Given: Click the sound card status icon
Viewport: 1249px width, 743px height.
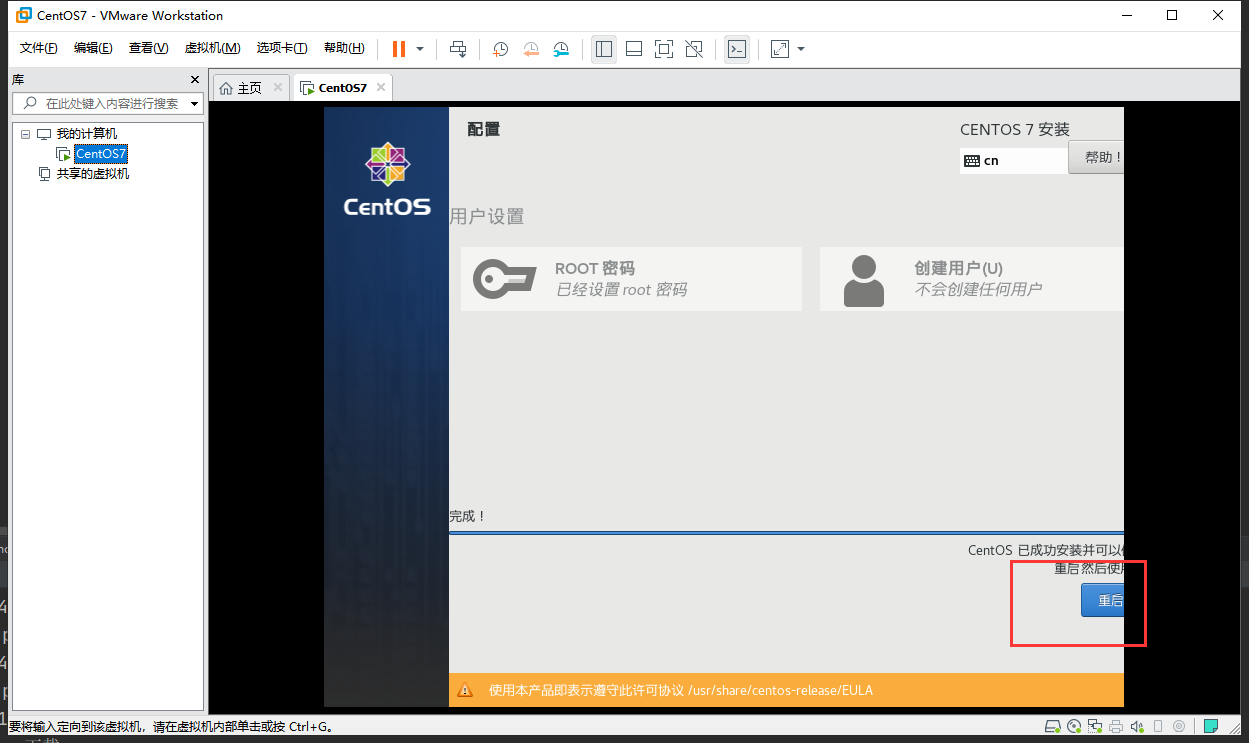Looking at the screenshot, I should tap(1137, 726).
